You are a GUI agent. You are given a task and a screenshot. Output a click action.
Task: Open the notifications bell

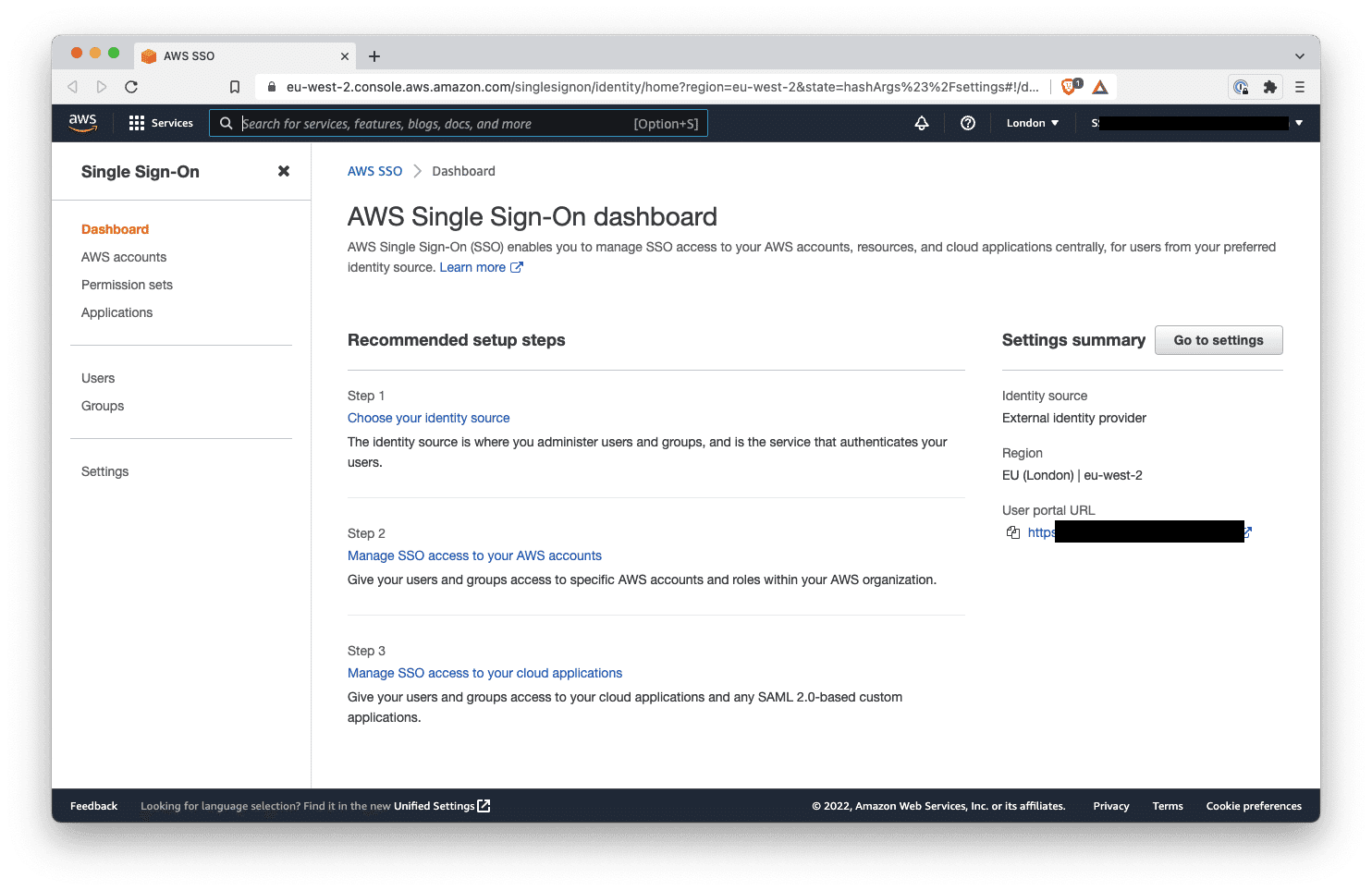tap(922, 123)
